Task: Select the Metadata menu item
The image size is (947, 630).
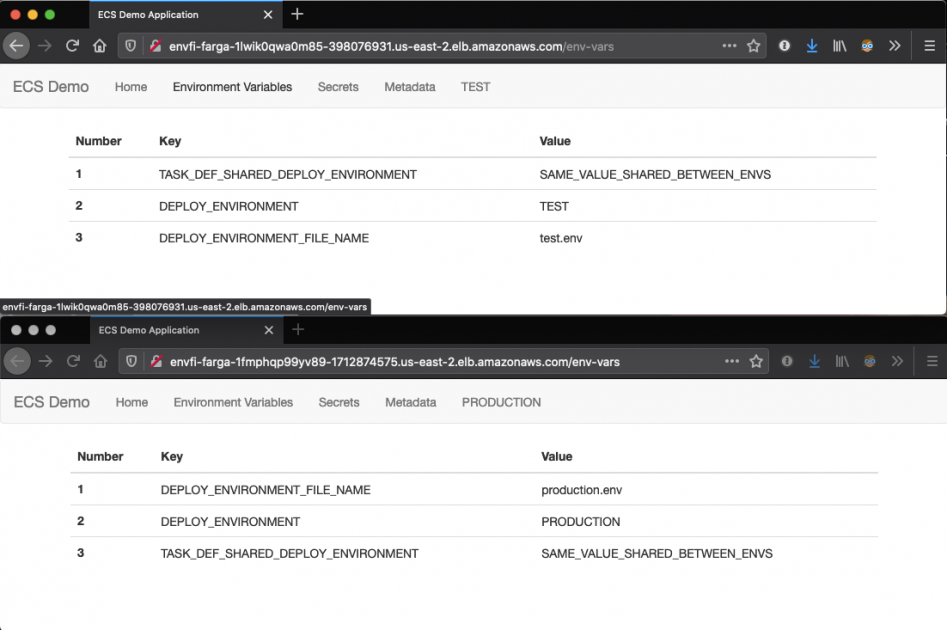Action: (x=409, y=87)
